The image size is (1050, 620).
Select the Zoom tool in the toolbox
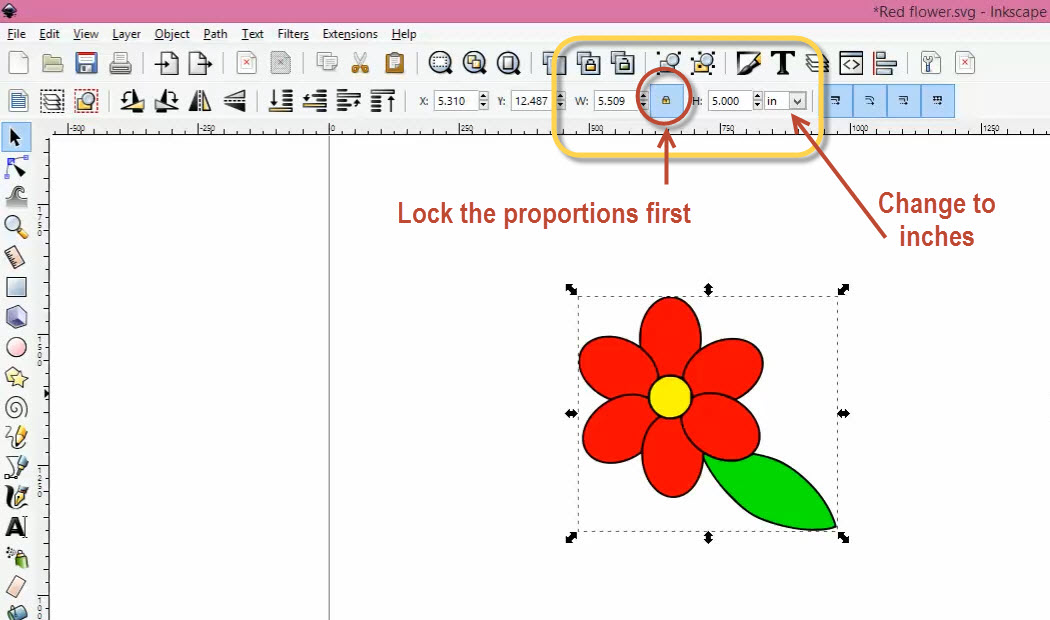coord(16,227)
